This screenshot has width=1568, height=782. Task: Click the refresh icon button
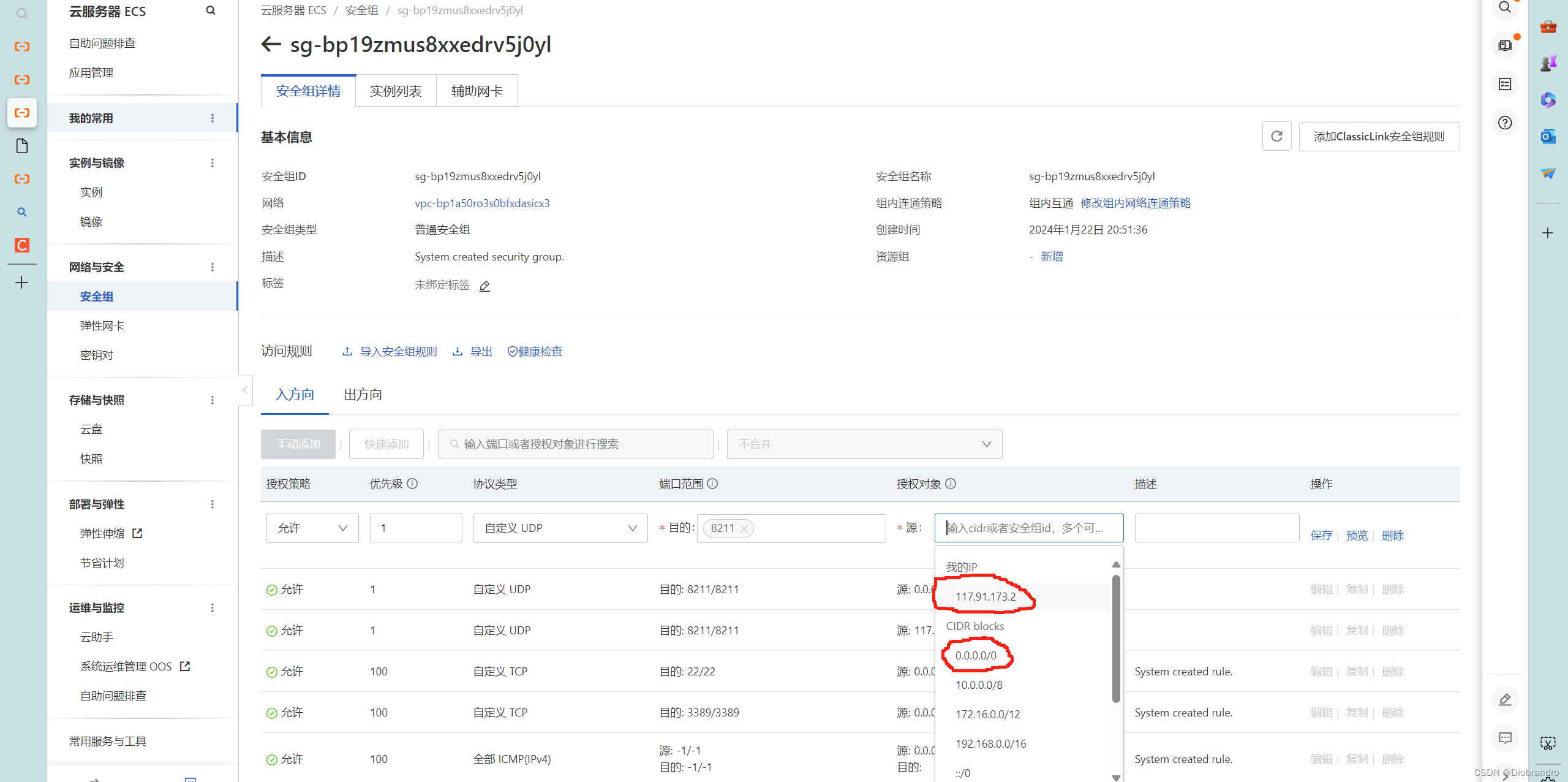pos(1276,136)
